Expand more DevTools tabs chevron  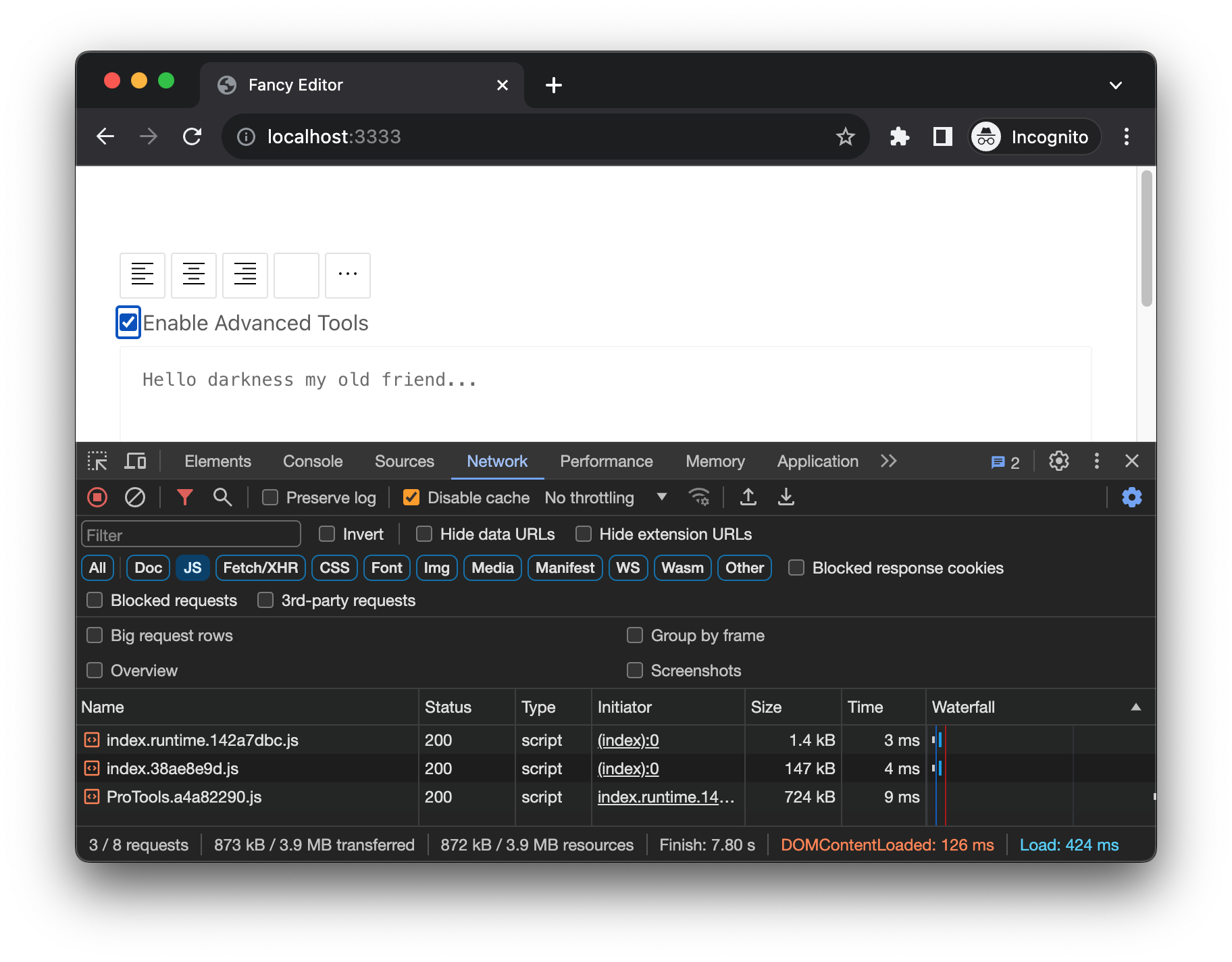889,461
